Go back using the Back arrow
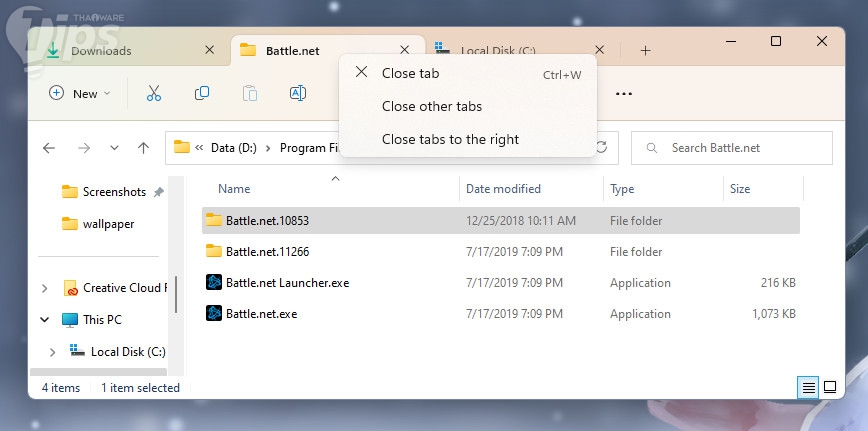 (49, 148)
